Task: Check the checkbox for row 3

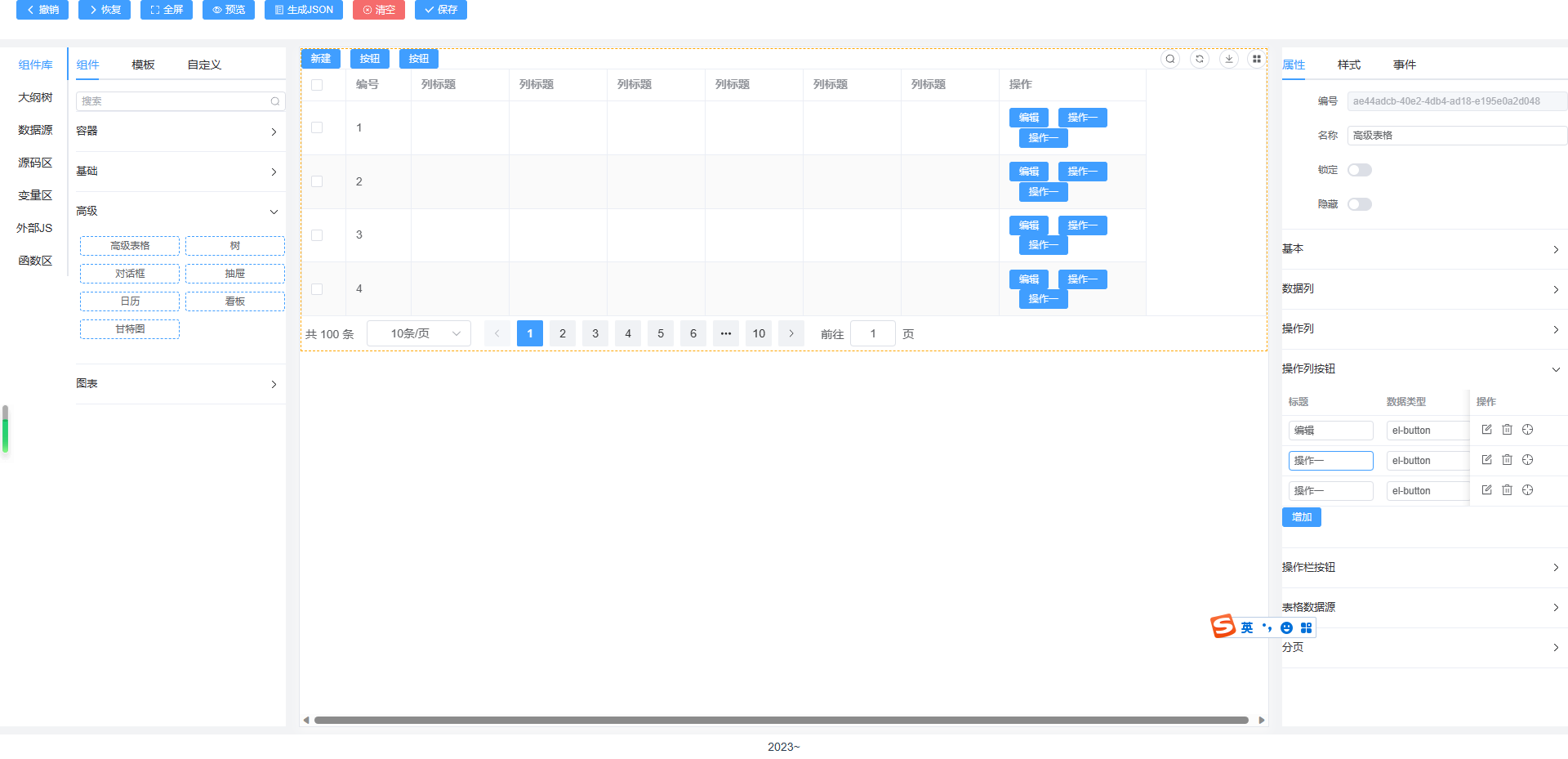Action: [317, 235]
